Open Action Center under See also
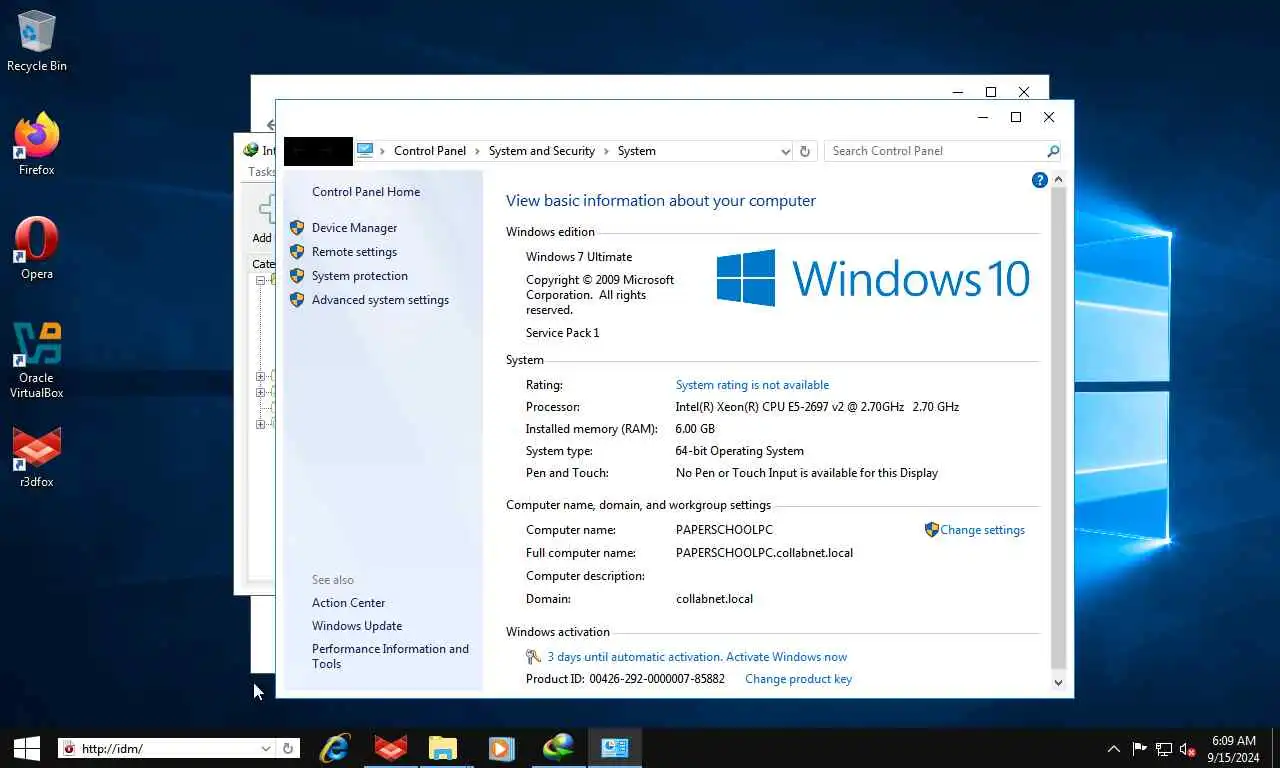This screenshot has height=768, width=1280. [348, 603]
